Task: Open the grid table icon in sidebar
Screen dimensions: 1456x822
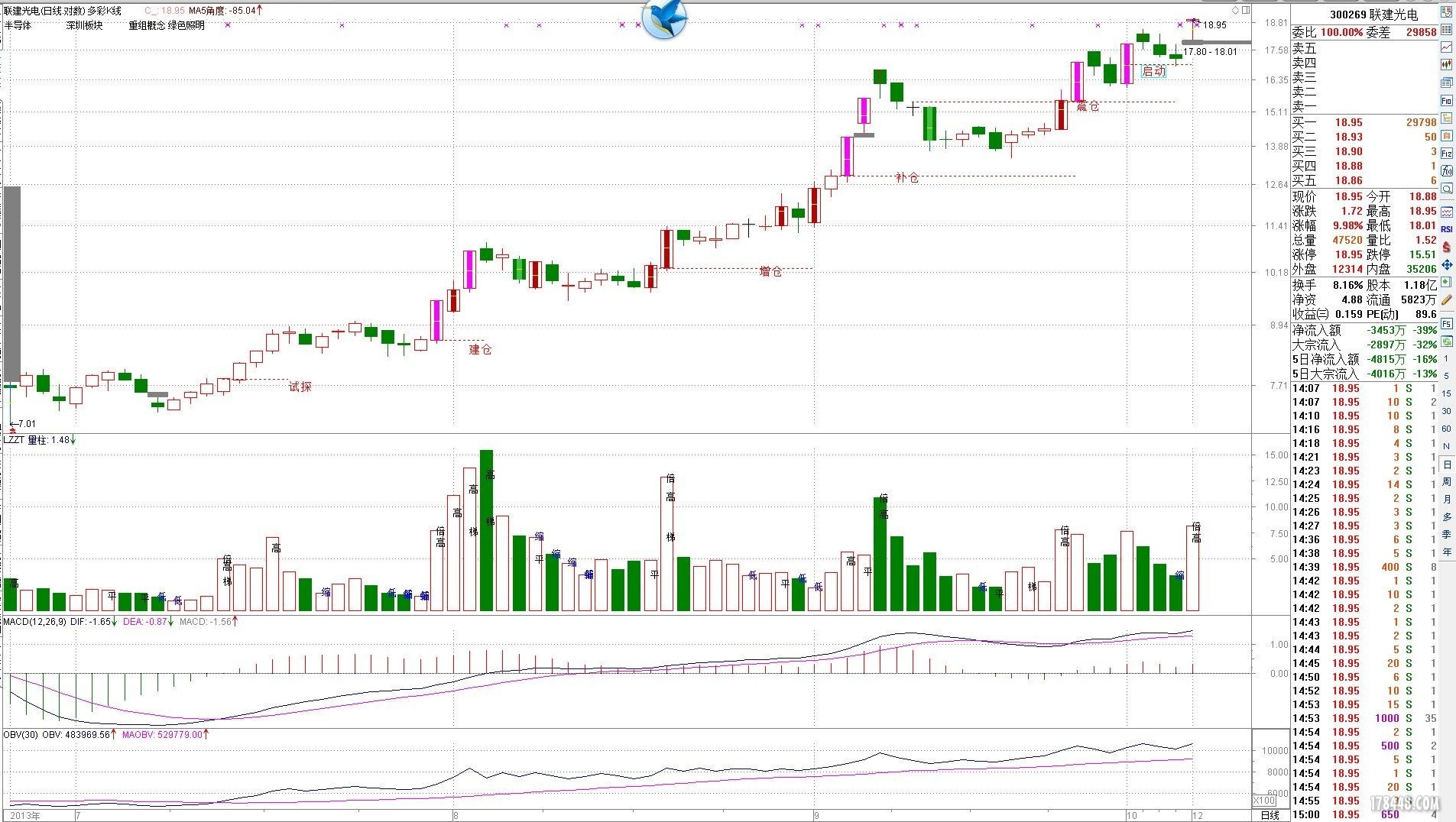Action: tap(1447, 29)
